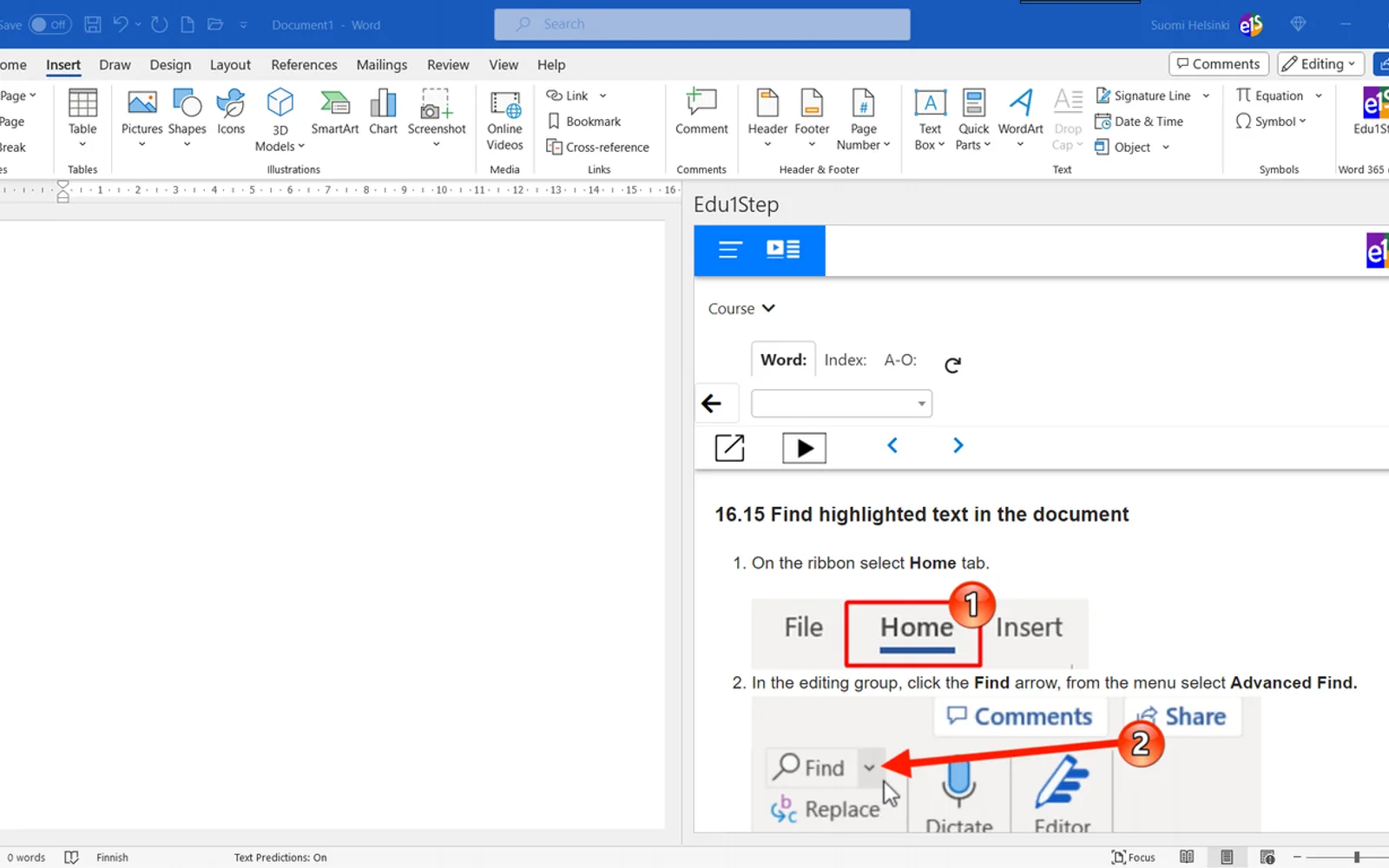Open the Footer options
Viewport: 1389px width, 868px height.
pos(812,117)
